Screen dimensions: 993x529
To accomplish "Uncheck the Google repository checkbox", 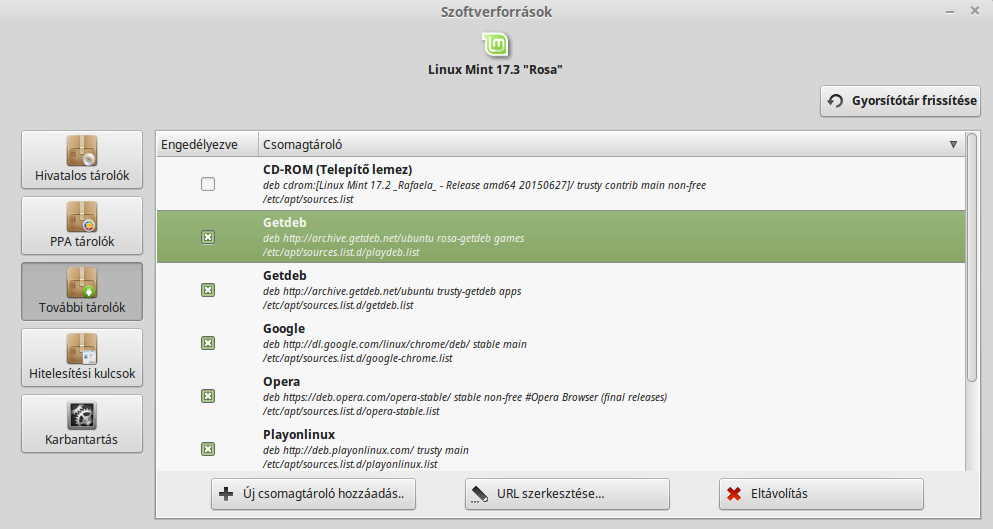I will pos(208,343).
